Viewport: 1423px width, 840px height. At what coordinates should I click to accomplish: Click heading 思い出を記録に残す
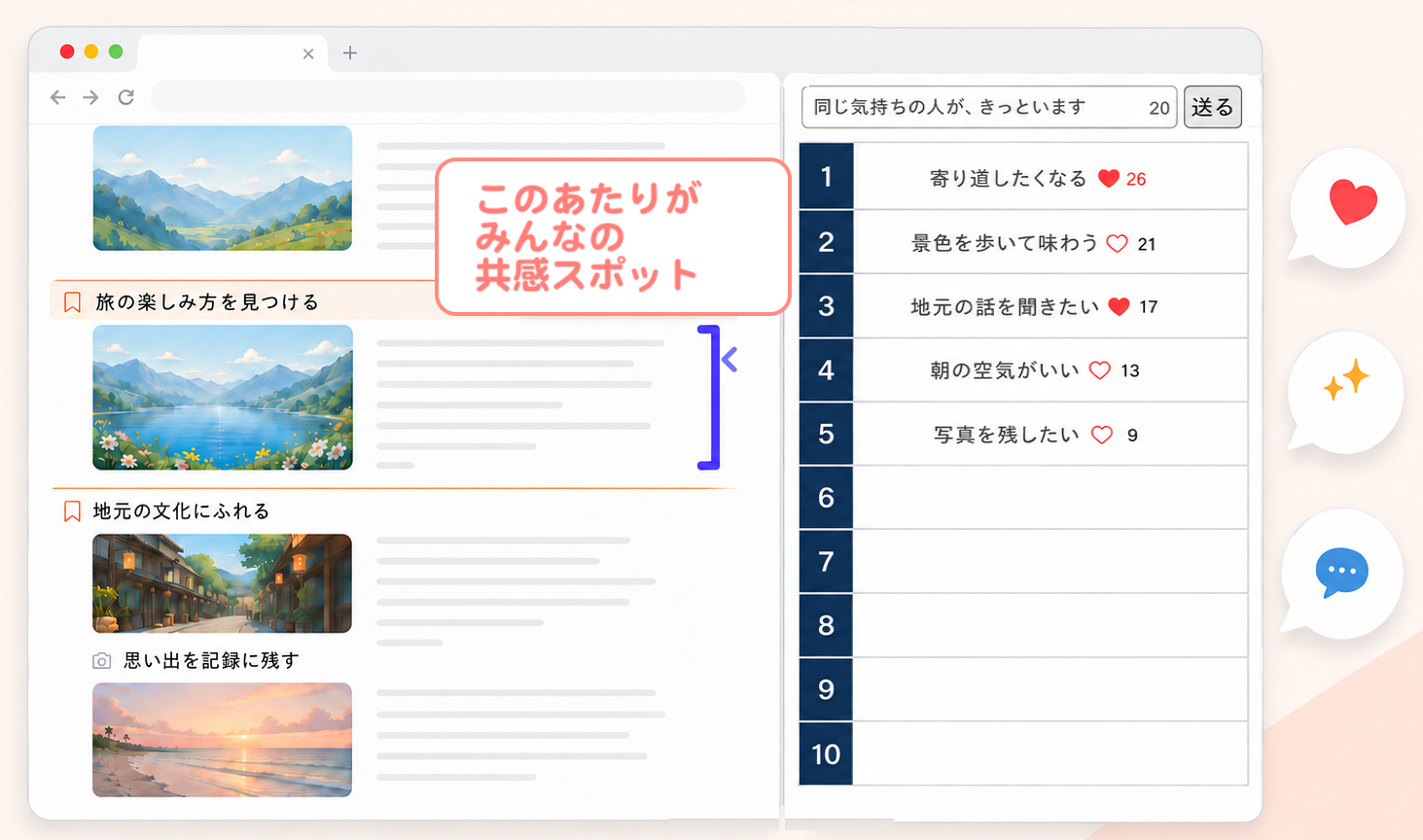212,661
